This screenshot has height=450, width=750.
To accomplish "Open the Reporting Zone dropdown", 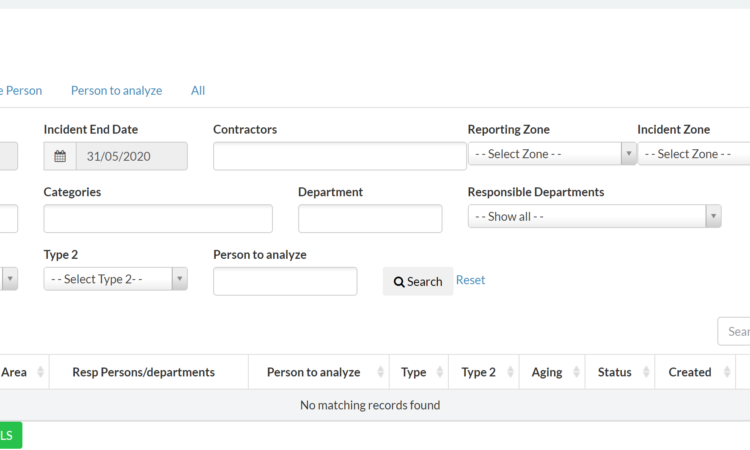I will click(x=552, y=154).
